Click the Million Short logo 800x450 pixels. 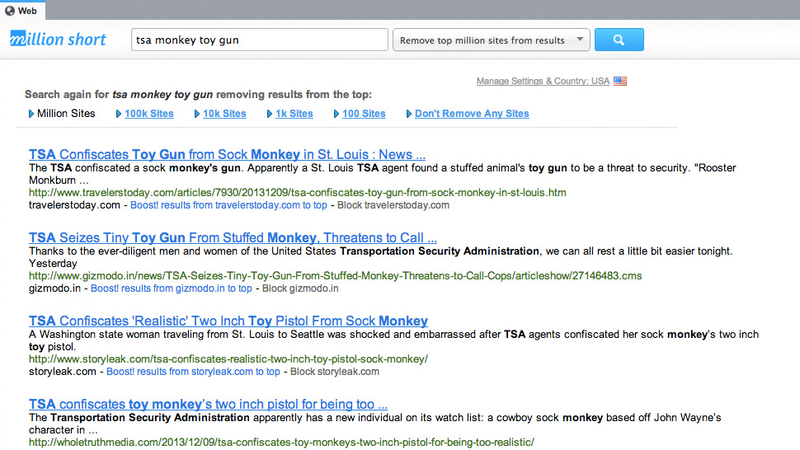click(58, 39)
